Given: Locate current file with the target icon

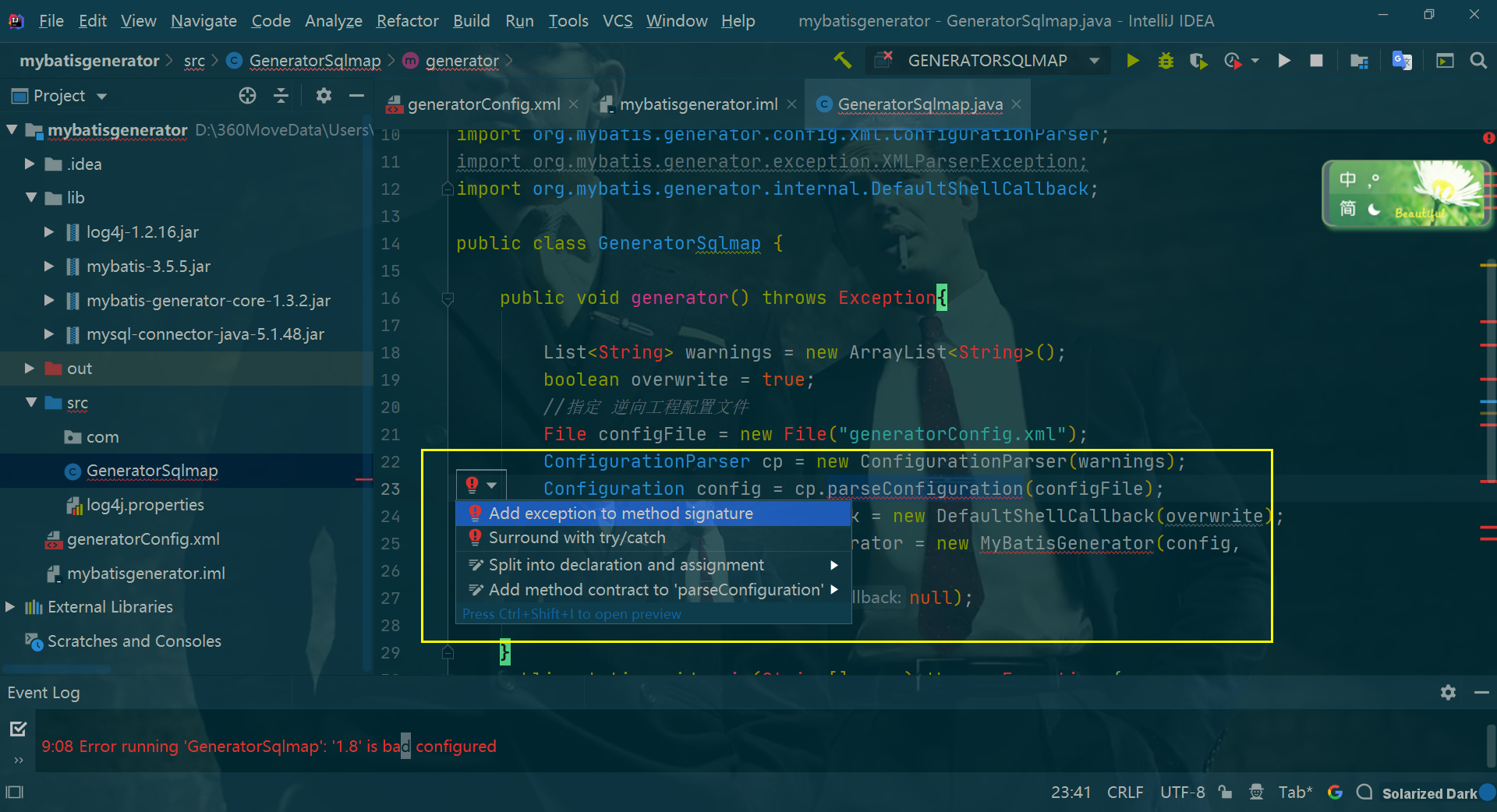Looking at the screenshot, I should (x=247, y=95).
